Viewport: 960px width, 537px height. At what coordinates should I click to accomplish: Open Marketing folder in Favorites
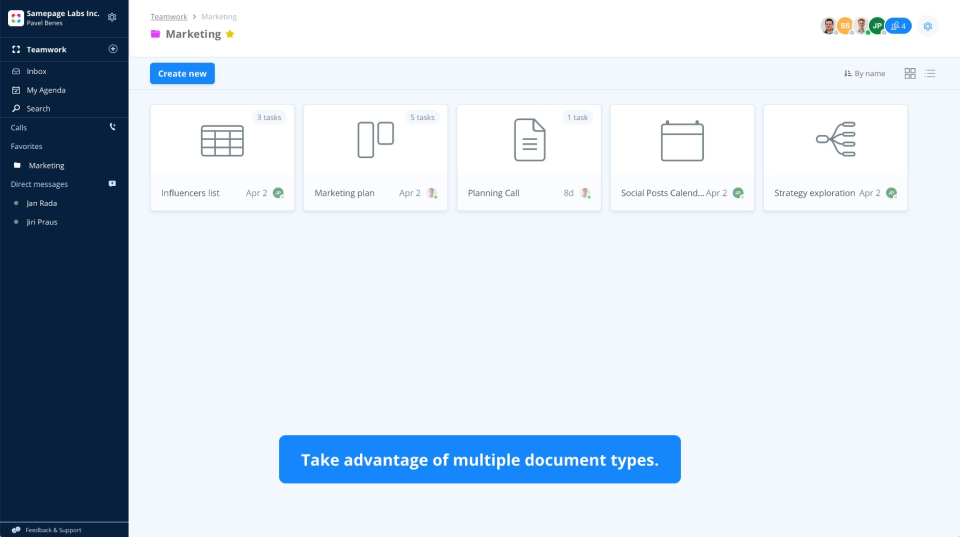tap(47, 165)
